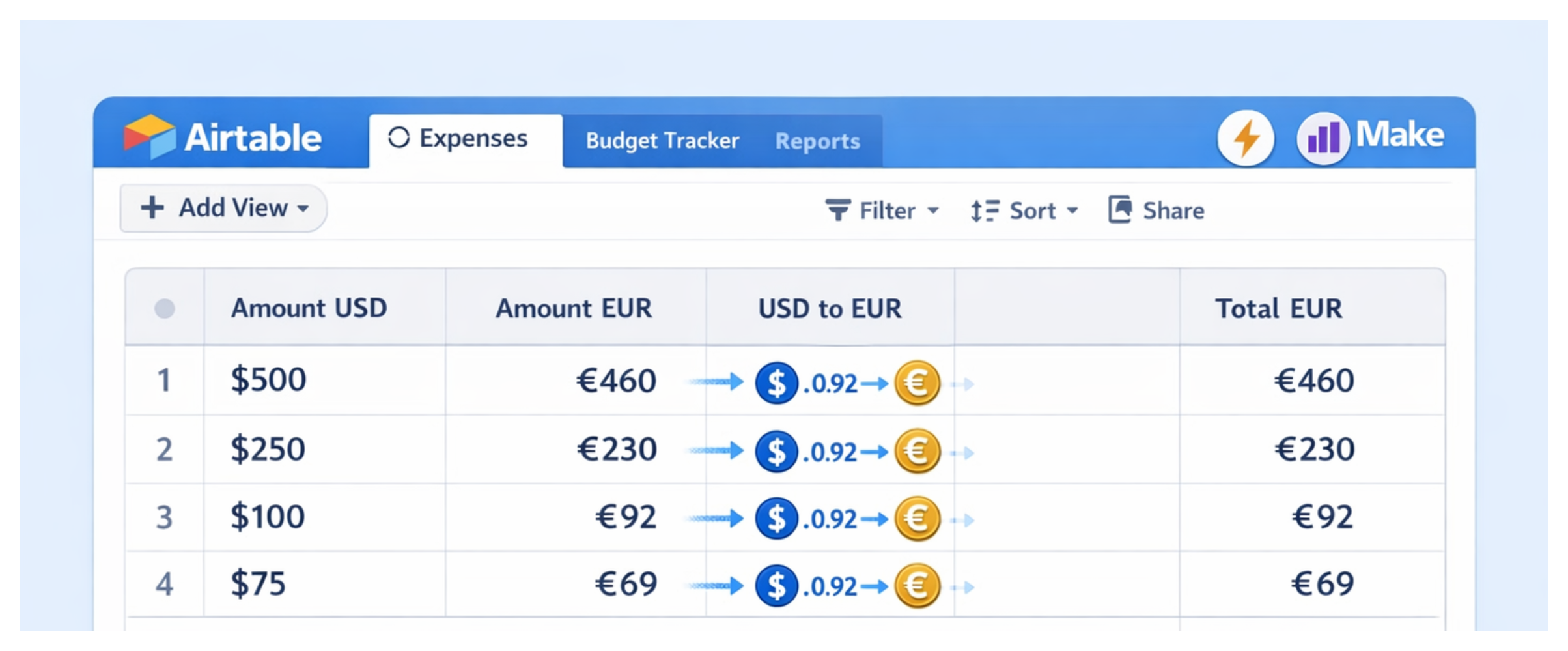Toggle the record selector circle in the header row
Viewport: 1568px width, 651px height.
(x=165, y=307)
